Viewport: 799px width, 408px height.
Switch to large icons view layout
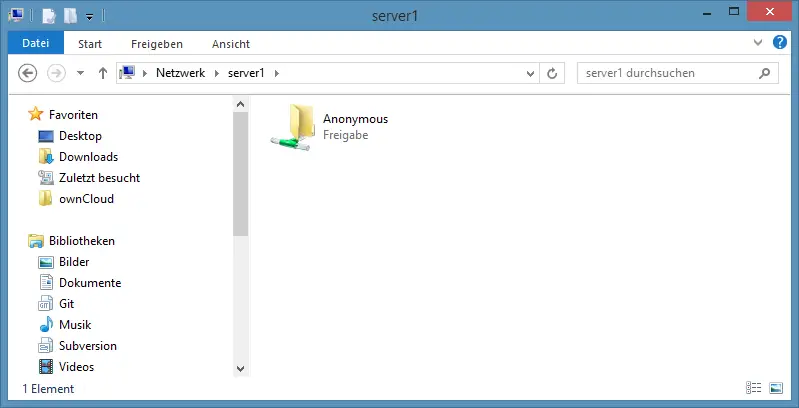coord(776,388)
